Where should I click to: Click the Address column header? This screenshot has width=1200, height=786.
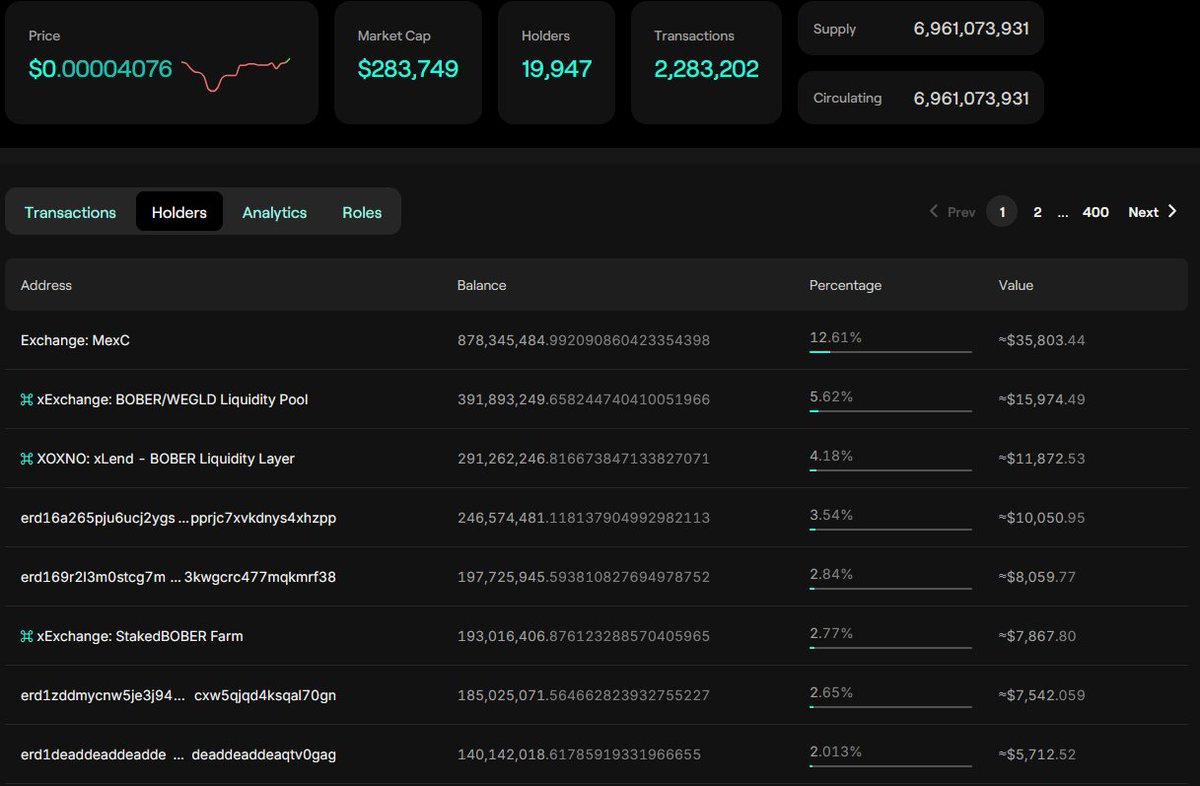click(x=46, y=285)
